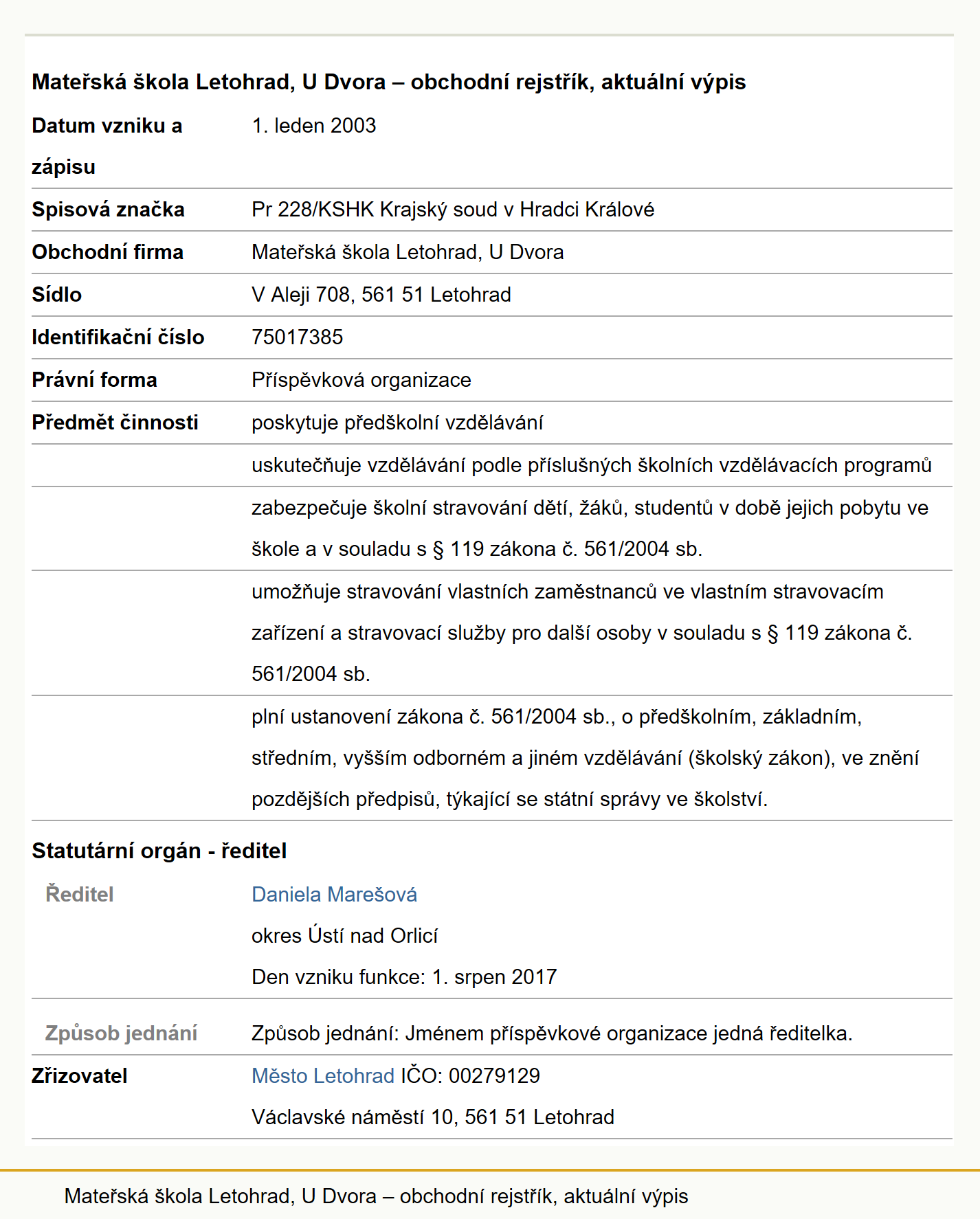Screen dimensions: 980x1219
Task: Click the footer caption Mateřská škola Letohrad
Action: tap(376, 1196)
